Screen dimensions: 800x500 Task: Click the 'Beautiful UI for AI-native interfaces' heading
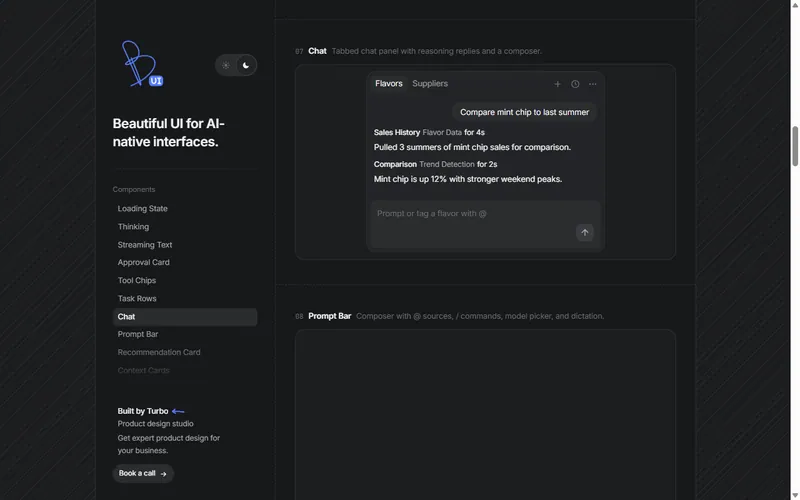coord(168,133)
